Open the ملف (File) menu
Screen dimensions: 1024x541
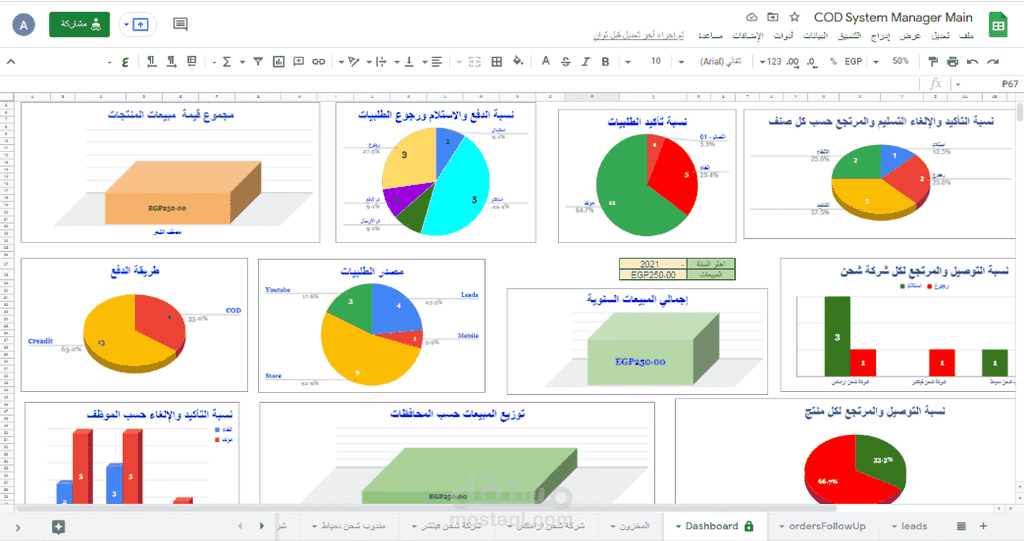[967, 35]
